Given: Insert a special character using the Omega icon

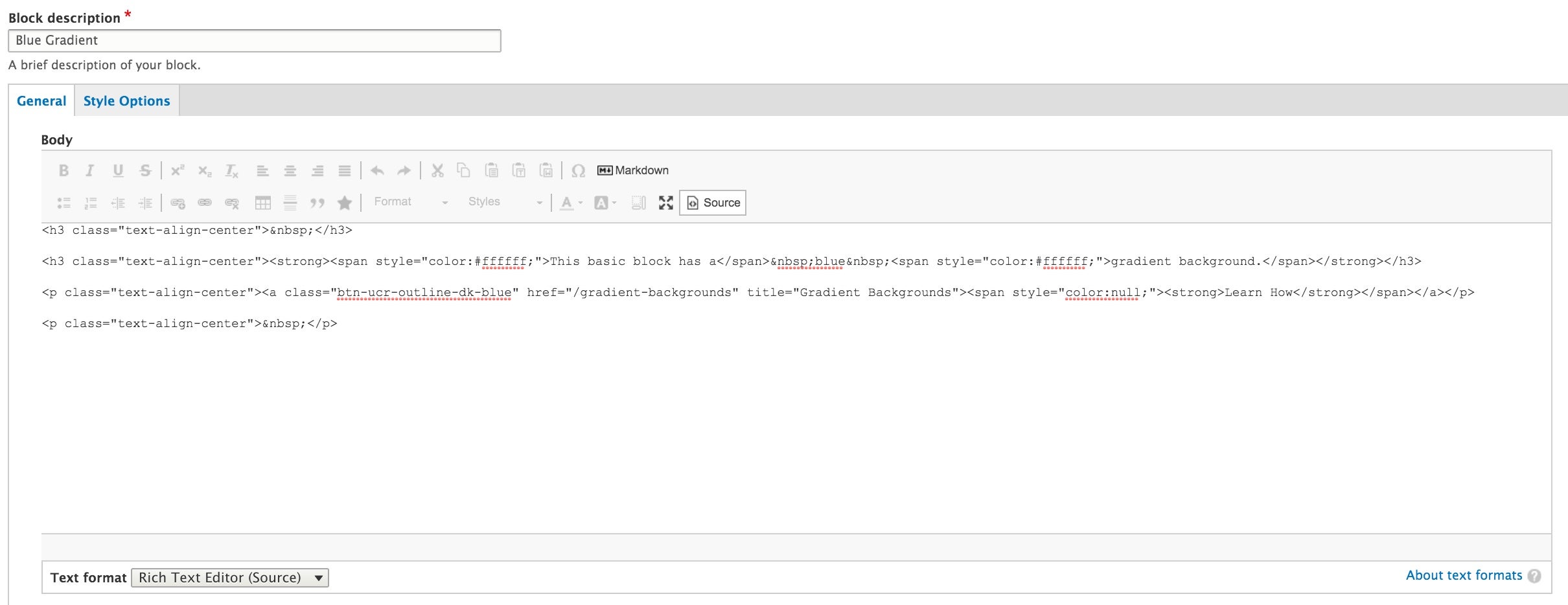Looking at the screenshot, I should click(579, 170).
